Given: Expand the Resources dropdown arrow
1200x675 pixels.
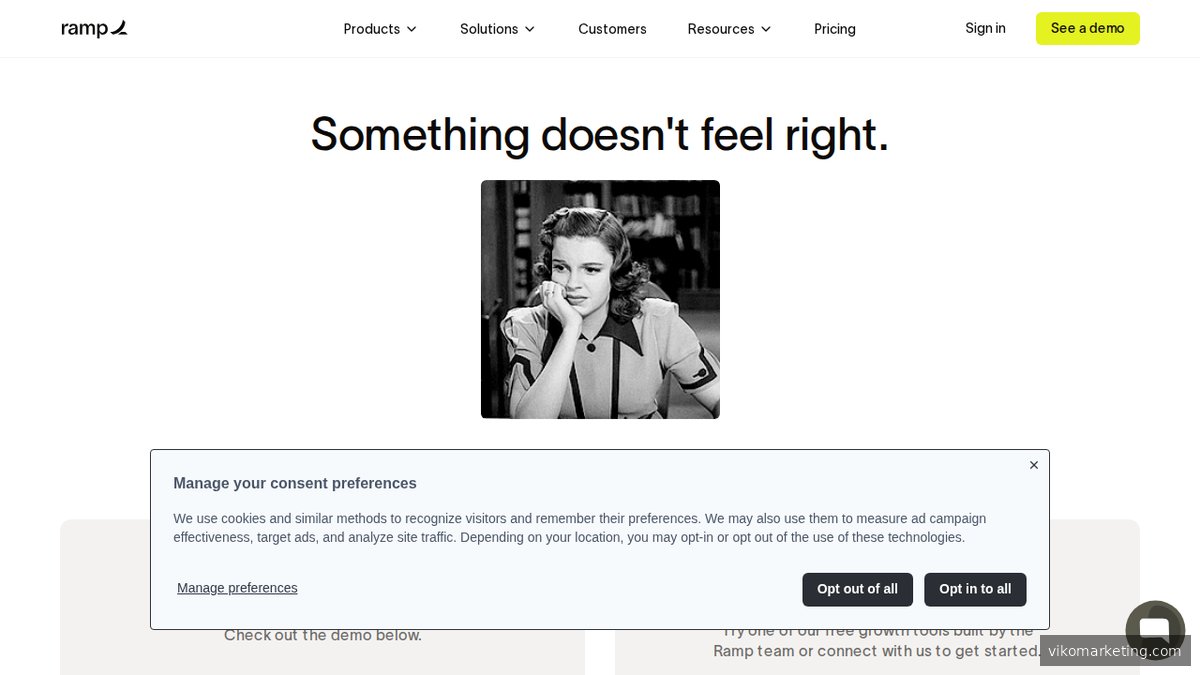Looking at the screenshot, I should tap(766, 29).
